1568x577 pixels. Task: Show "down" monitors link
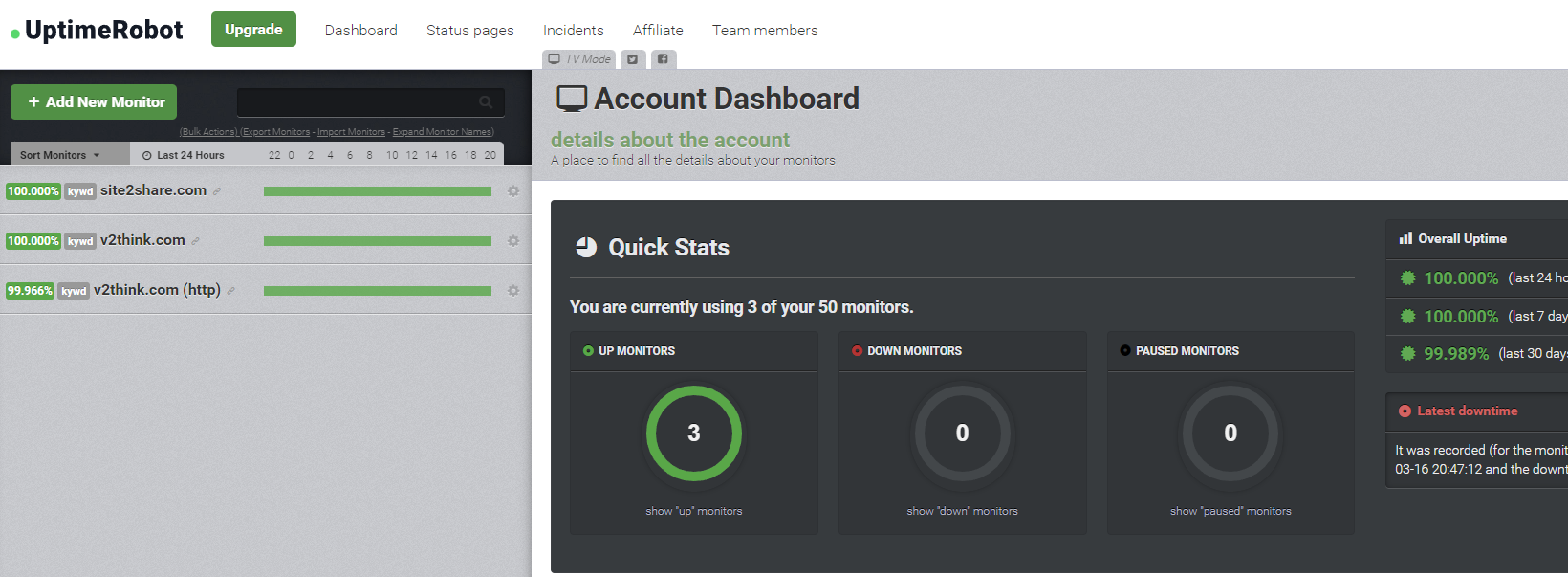click(x=962, y=511)
